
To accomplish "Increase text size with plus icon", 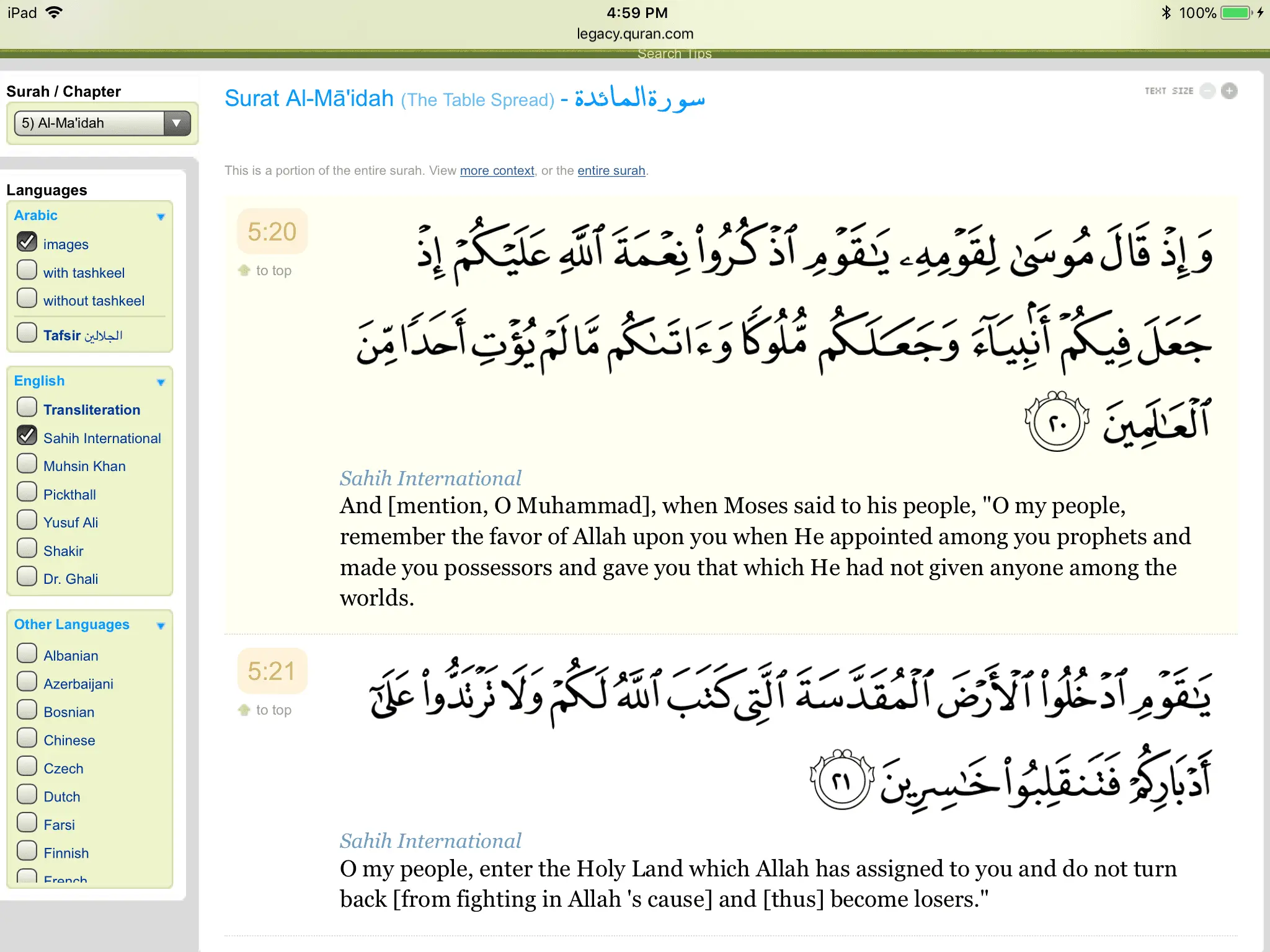I will [1229, 91].
